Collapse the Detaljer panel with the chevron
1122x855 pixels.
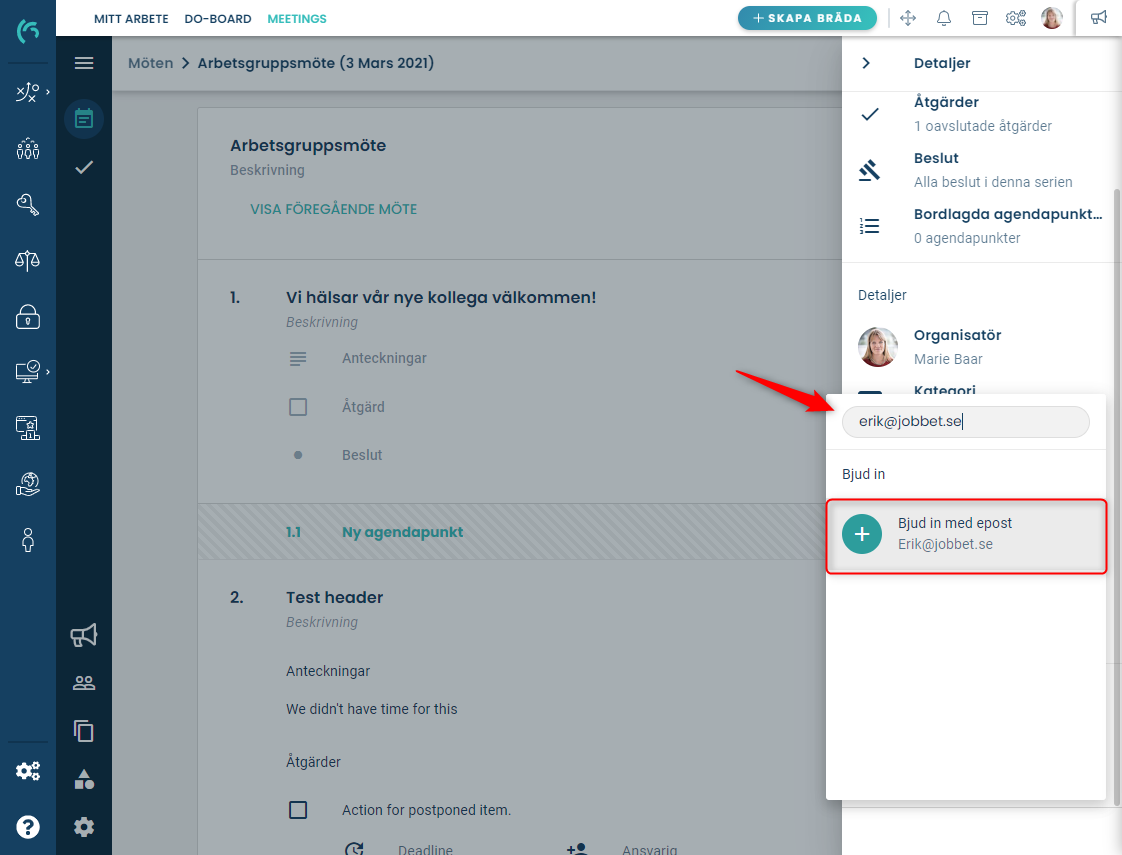coord(866,63)
